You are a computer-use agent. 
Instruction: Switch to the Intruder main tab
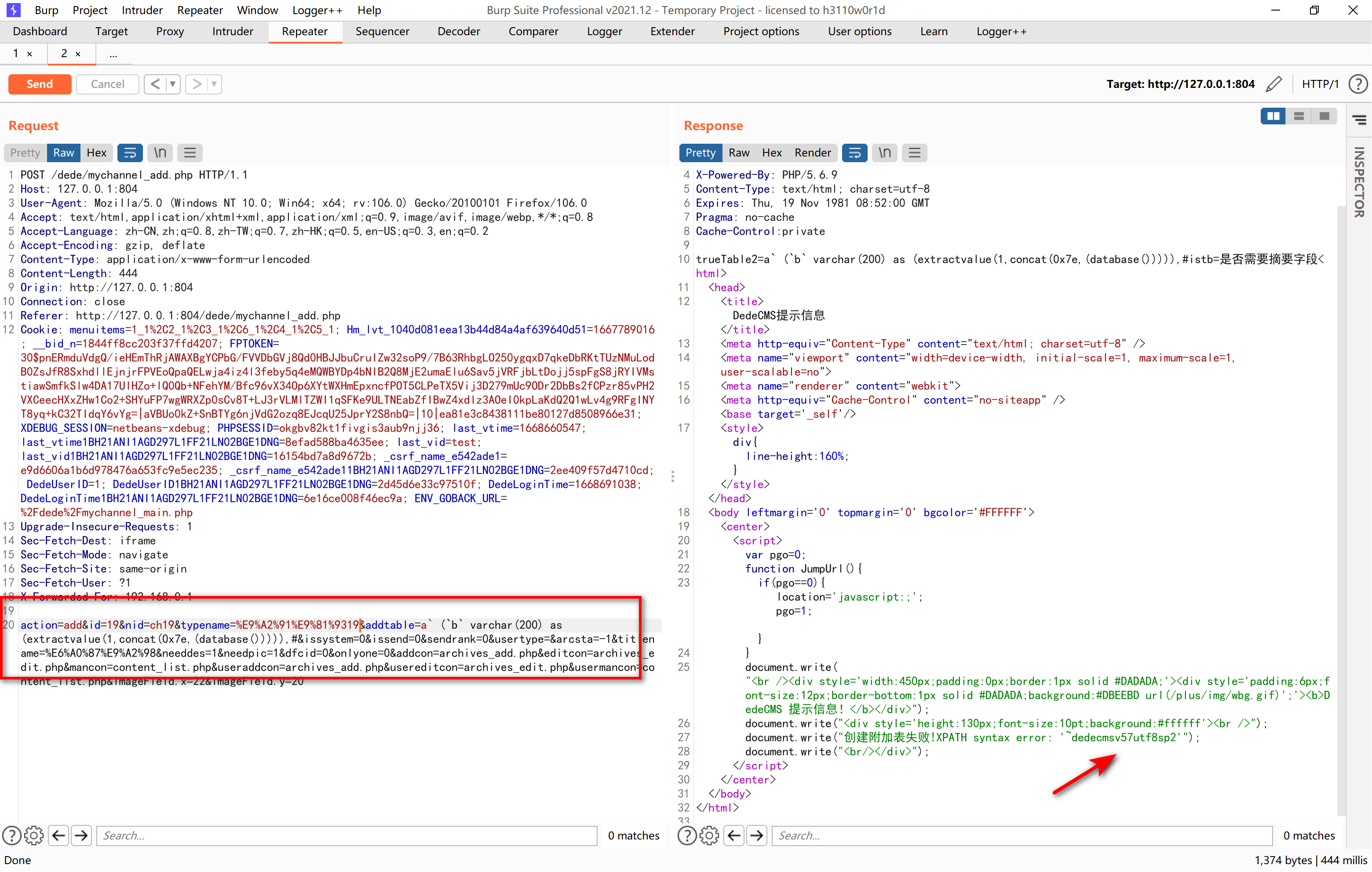click(x=233, y=31)
